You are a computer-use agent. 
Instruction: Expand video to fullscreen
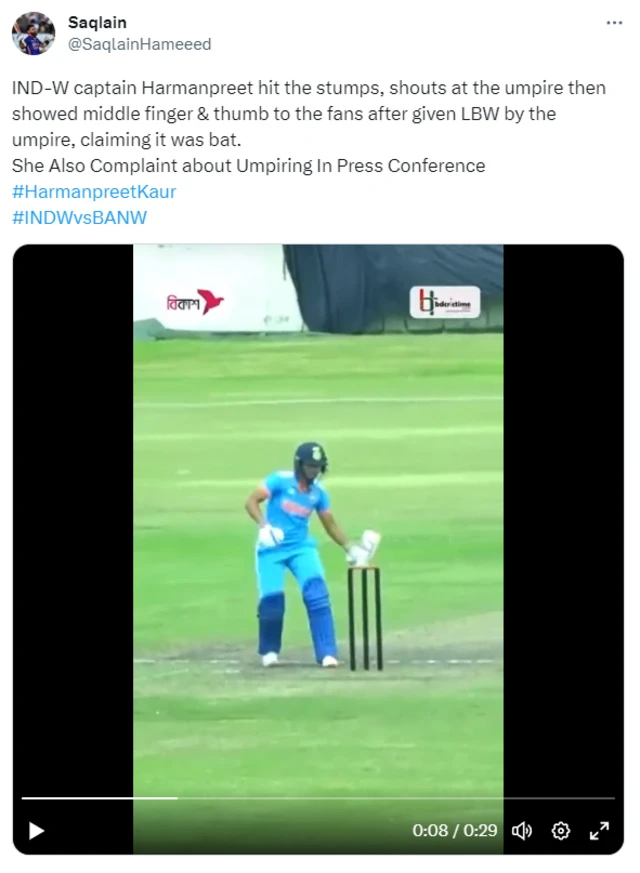(599, 831)
